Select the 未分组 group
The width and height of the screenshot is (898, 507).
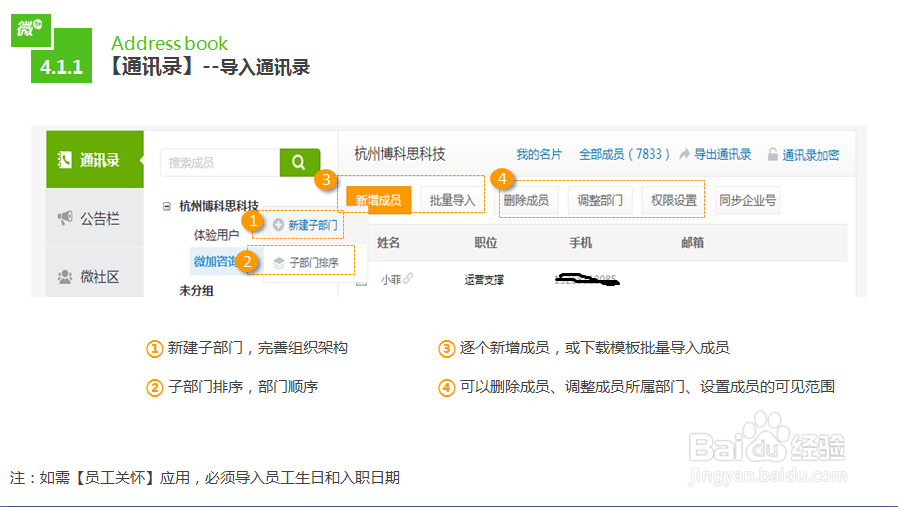tap(196, 290)
